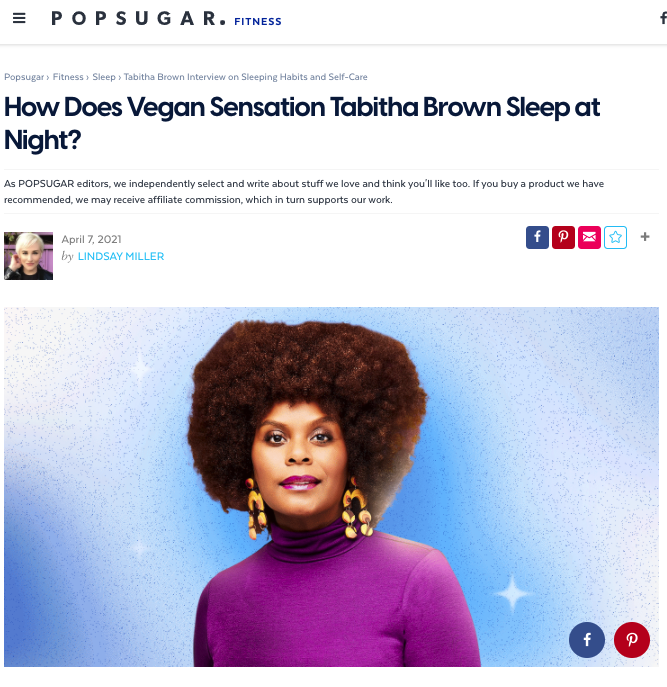Share hero image on Facebook round button
The width and height of the screenshot is (667, 687).
(587, 640)
